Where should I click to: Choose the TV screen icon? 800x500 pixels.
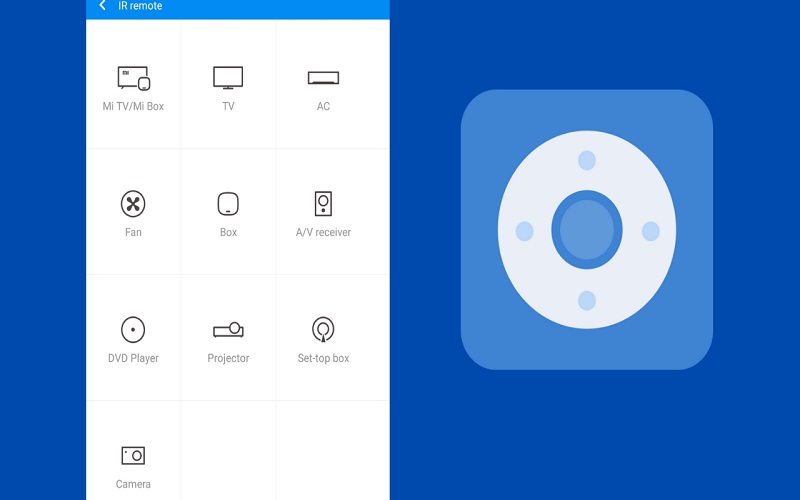[x=228, y=78]
